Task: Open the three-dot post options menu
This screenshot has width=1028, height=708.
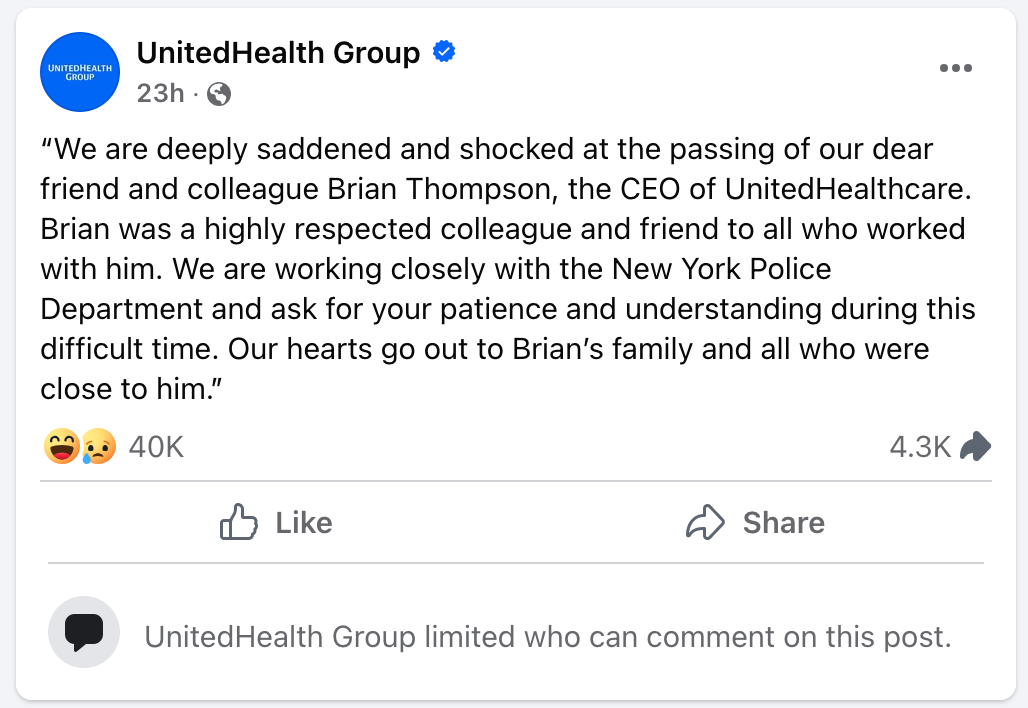Action: point(956,68)
